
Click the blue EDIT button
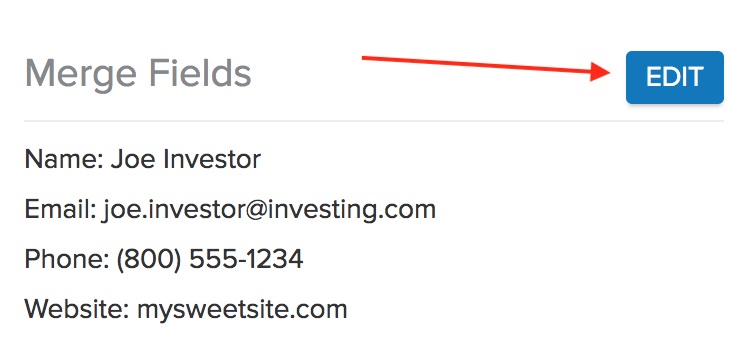tap(675, 77)
